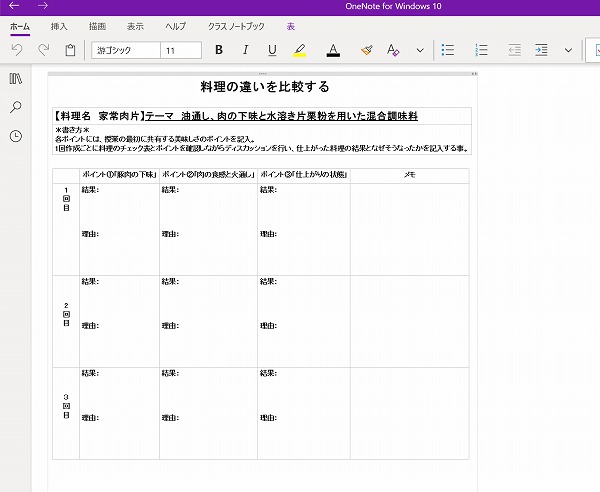
Task: Toggle Underline formatting
Action: [272, 50]
